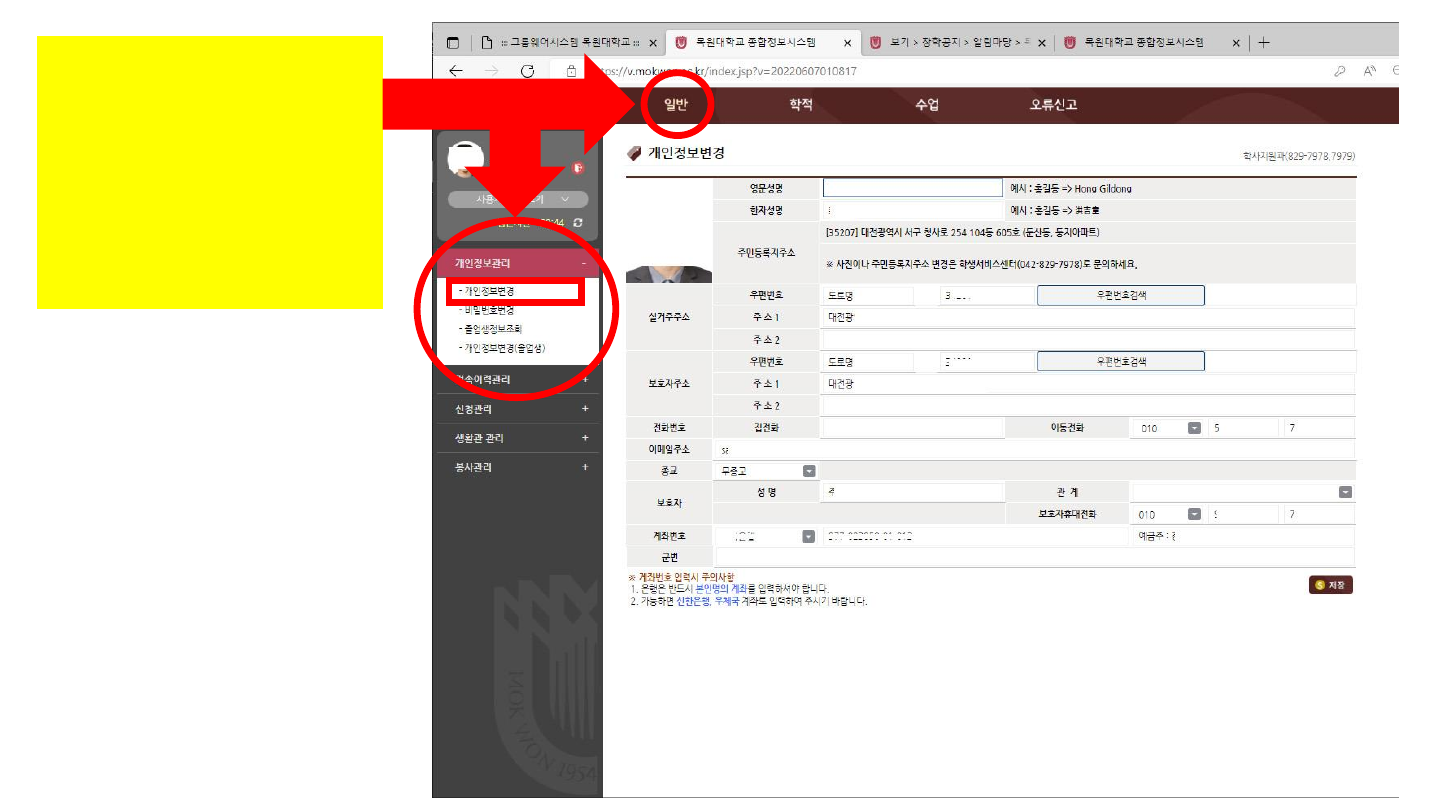This screenshot has height=810, width=1440.
Task: Expand the 봉사관리 sidebar section
Action: (x=585, y=467)
